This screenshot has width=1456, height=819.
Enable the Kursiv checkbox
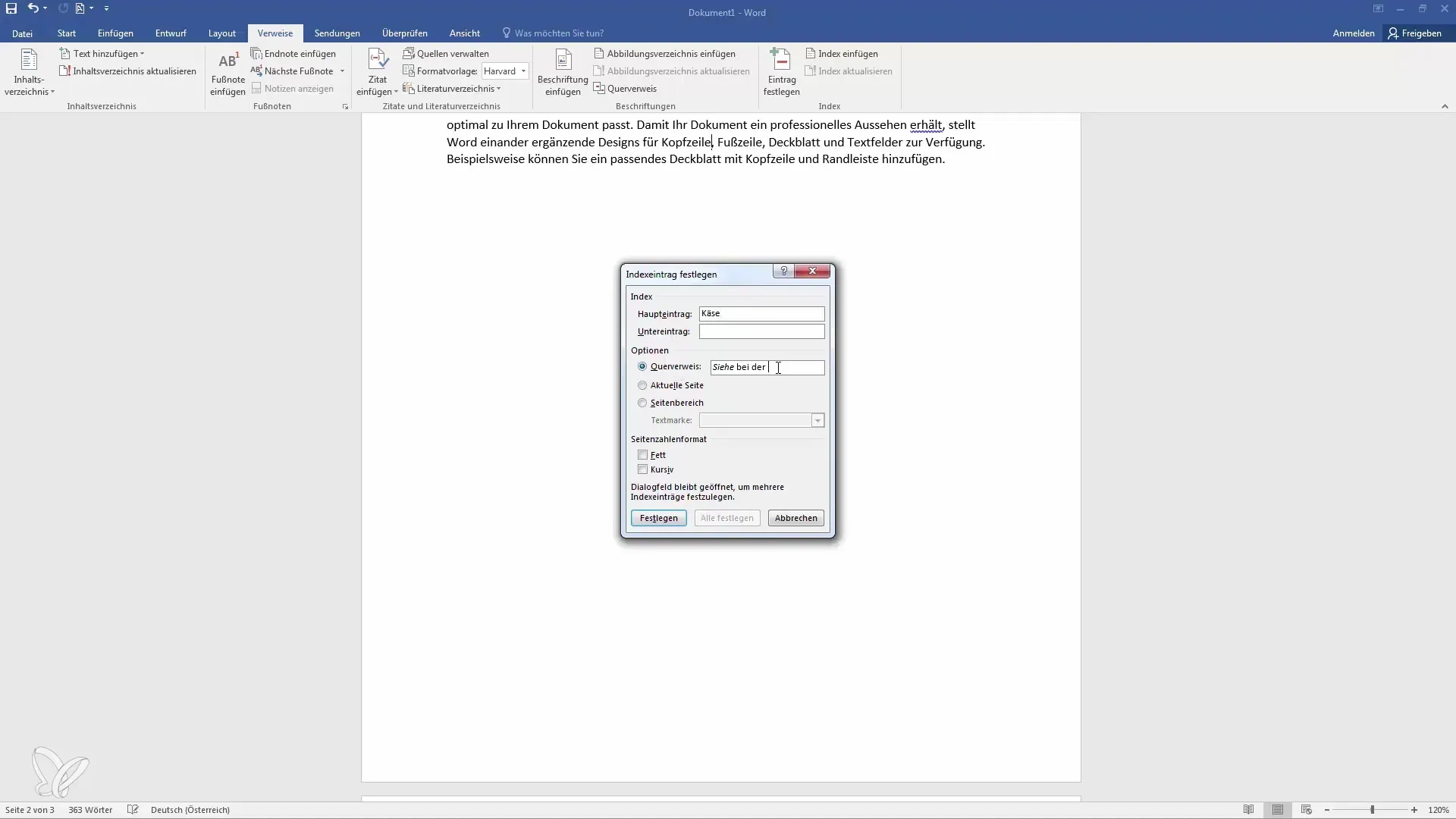coord(642,469)
